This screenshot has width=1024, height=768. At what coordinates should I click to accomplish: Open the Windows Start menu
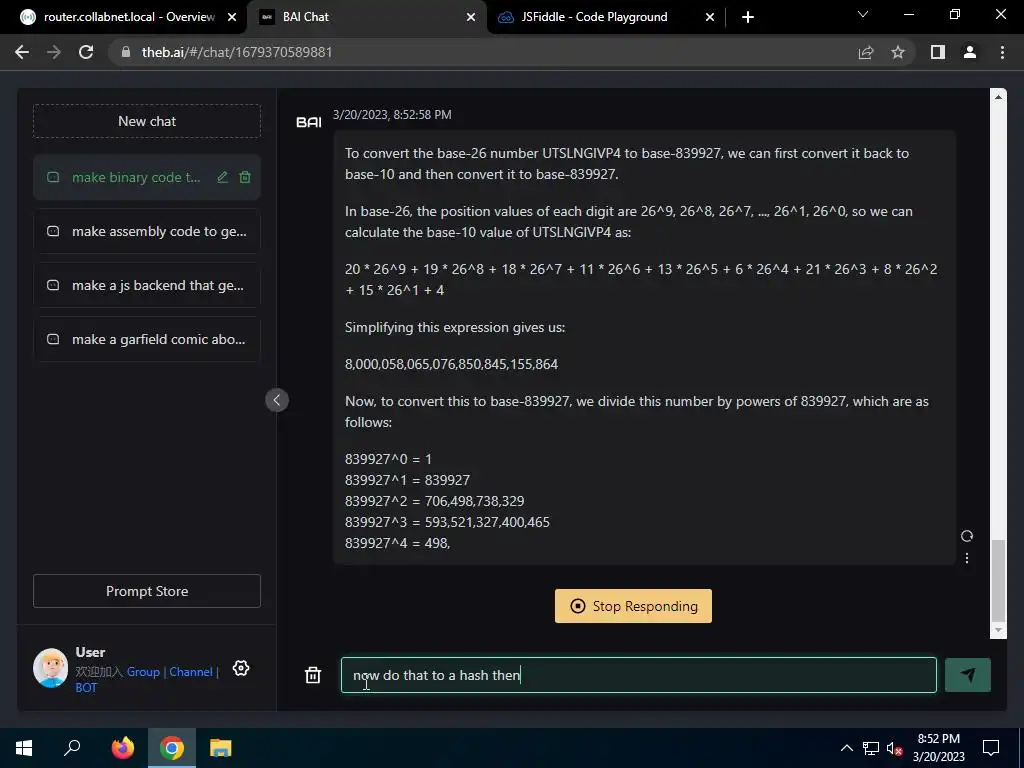coord(24,748)
